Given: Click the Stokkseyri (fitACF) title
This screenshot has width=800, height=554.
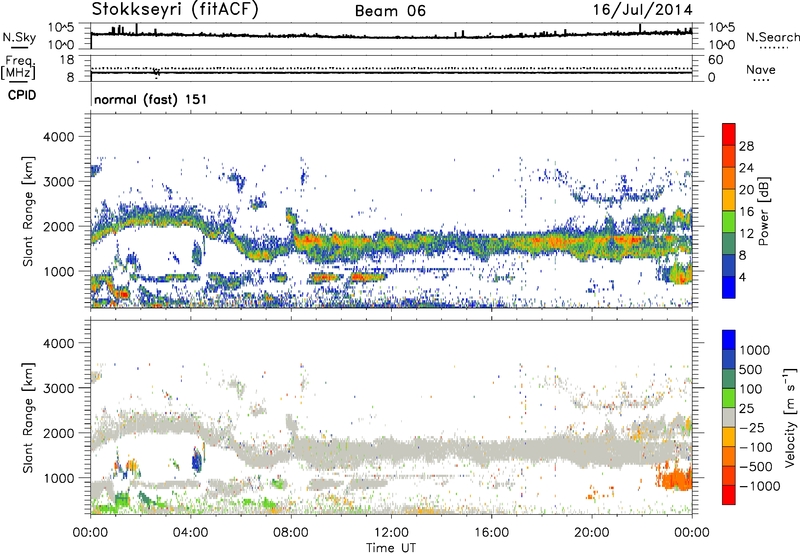Looking at the screenshot, I should coord(175,10).
